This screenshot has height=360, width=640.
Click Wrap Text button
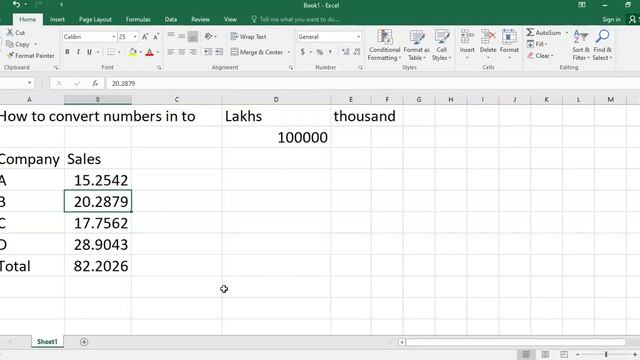248,36
